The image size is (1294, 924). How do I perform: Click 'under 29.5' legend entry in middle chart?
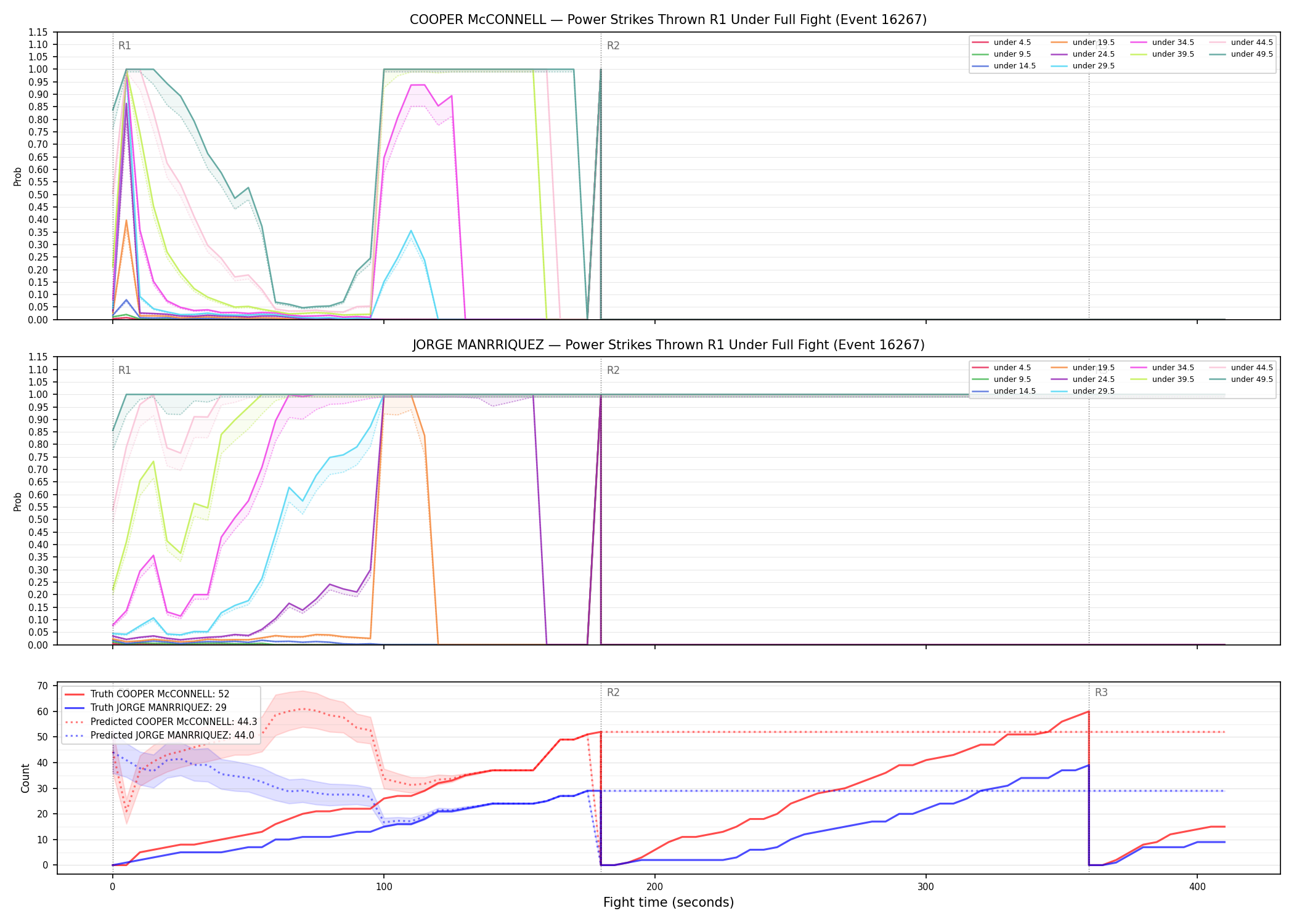(x=1082, y=391)
